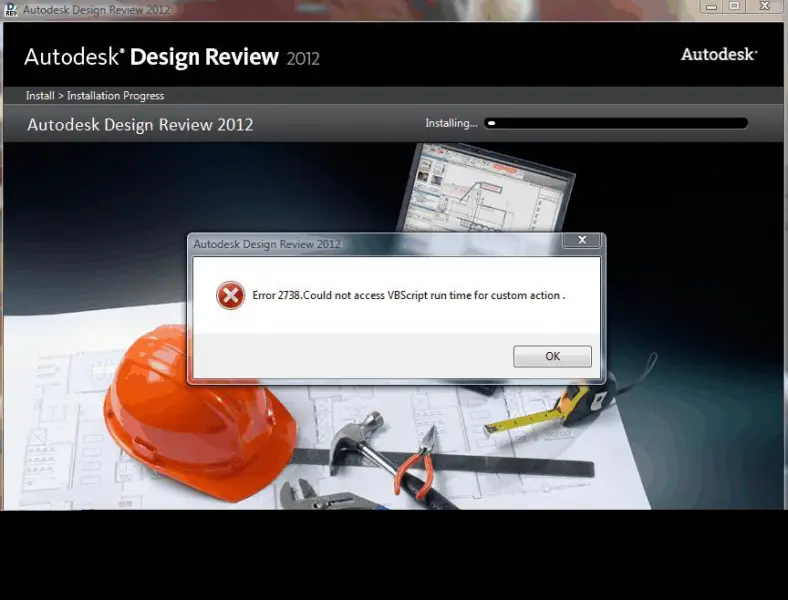Click the 'Installing...' status label

coord(451,124)
